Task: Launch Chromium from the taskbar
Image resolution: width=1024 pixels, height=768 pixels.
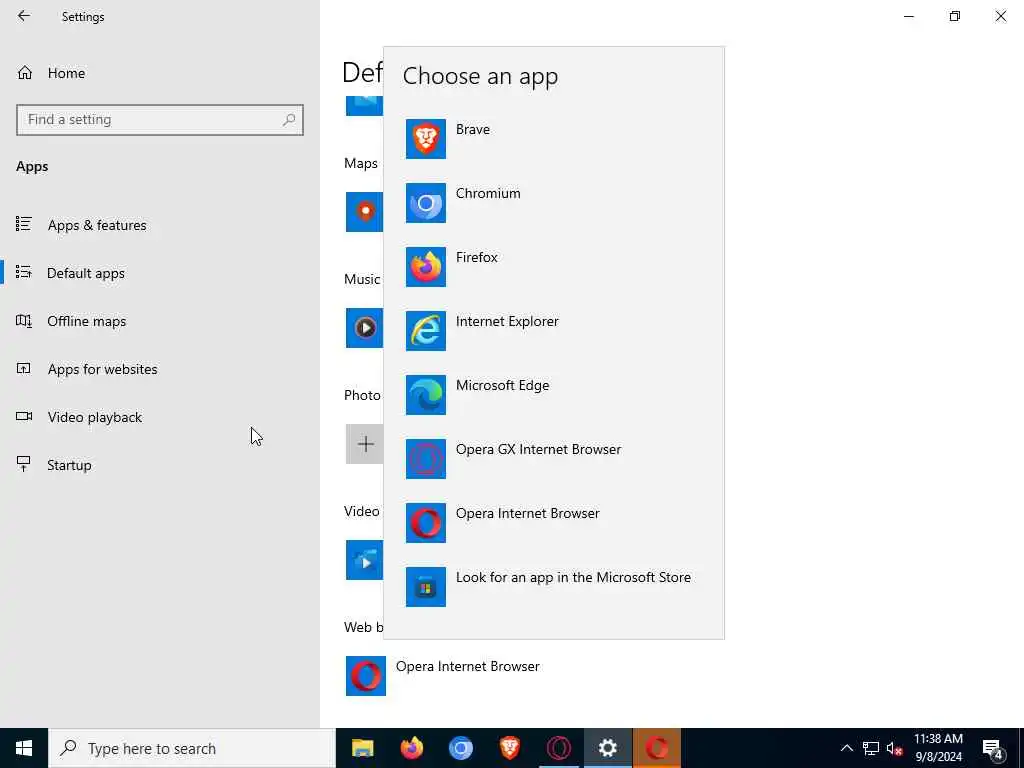Action: (x=460, y=748)
